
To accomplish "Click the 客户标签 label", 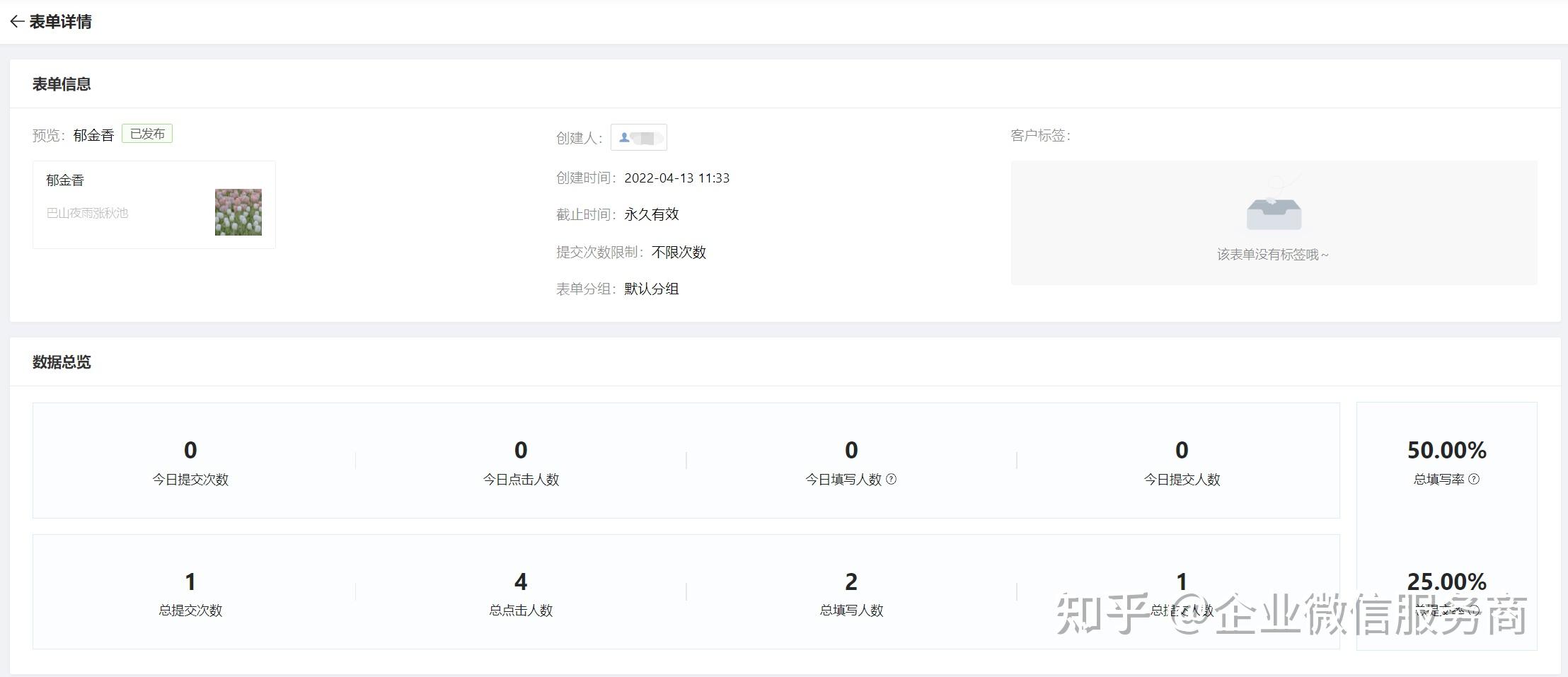I will tap(1041, 135).
